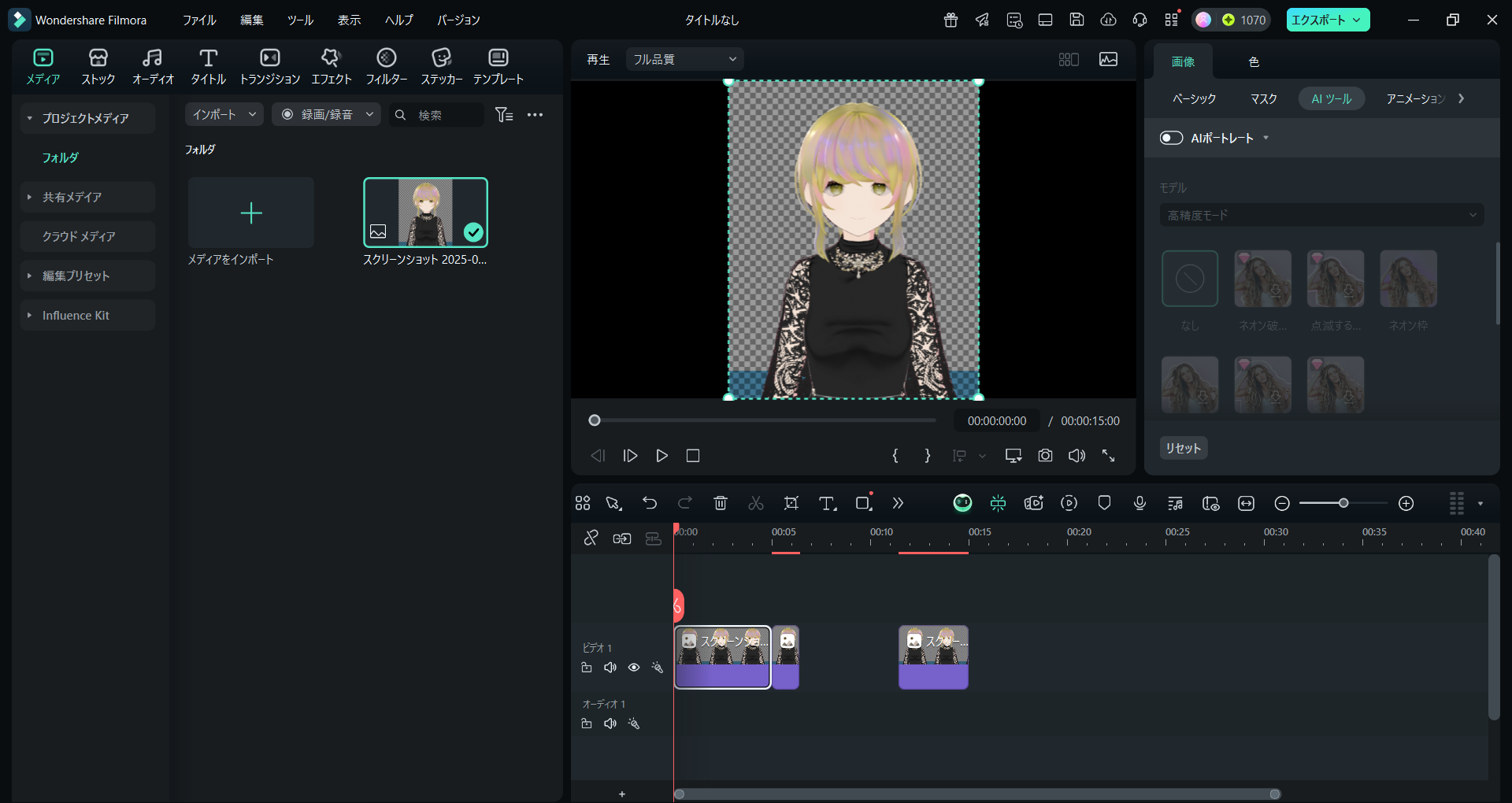
Task: Click the save project icon in title bar
Action: [x=1077, y=20]
